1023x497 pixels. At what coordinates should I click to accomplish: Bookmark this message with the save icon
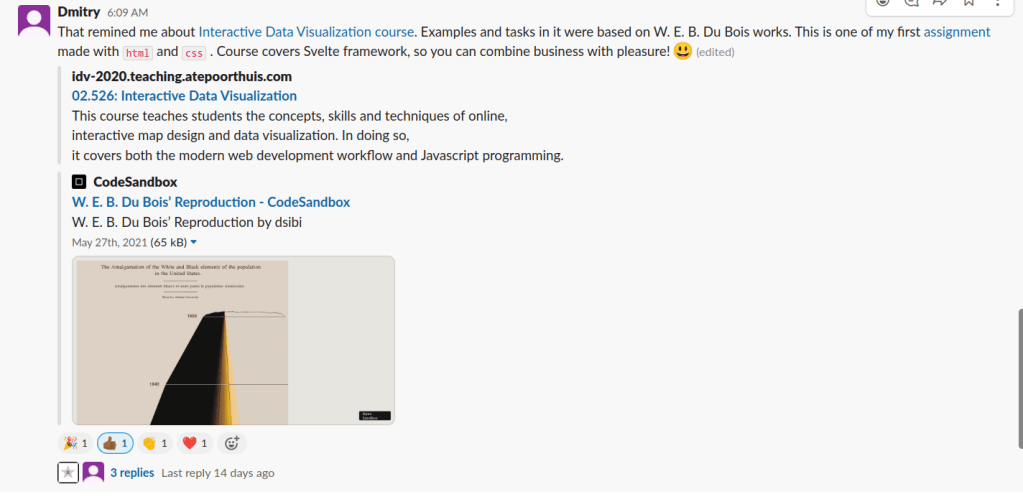click(969, 3)
